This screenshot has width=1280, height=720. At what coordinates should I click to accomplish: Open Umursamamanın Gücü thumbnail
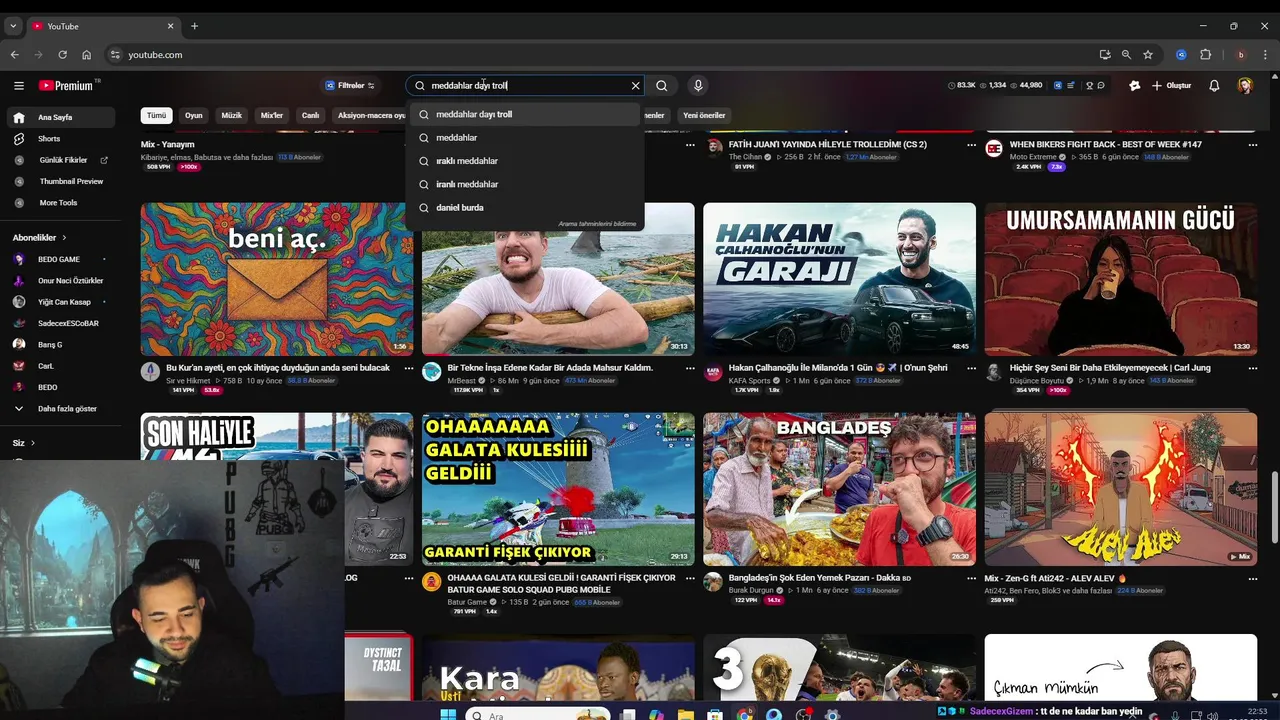pos(1121,279)
